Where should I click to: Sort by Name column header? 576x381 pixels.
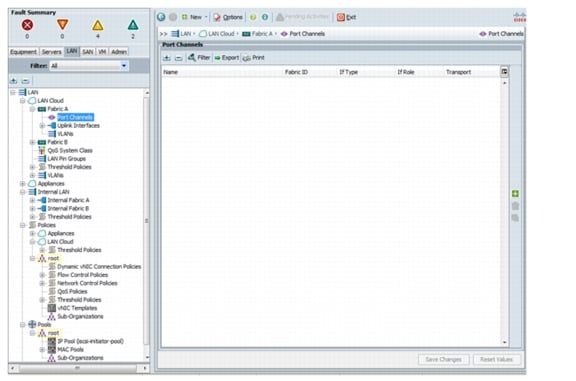tap(170, 72)
